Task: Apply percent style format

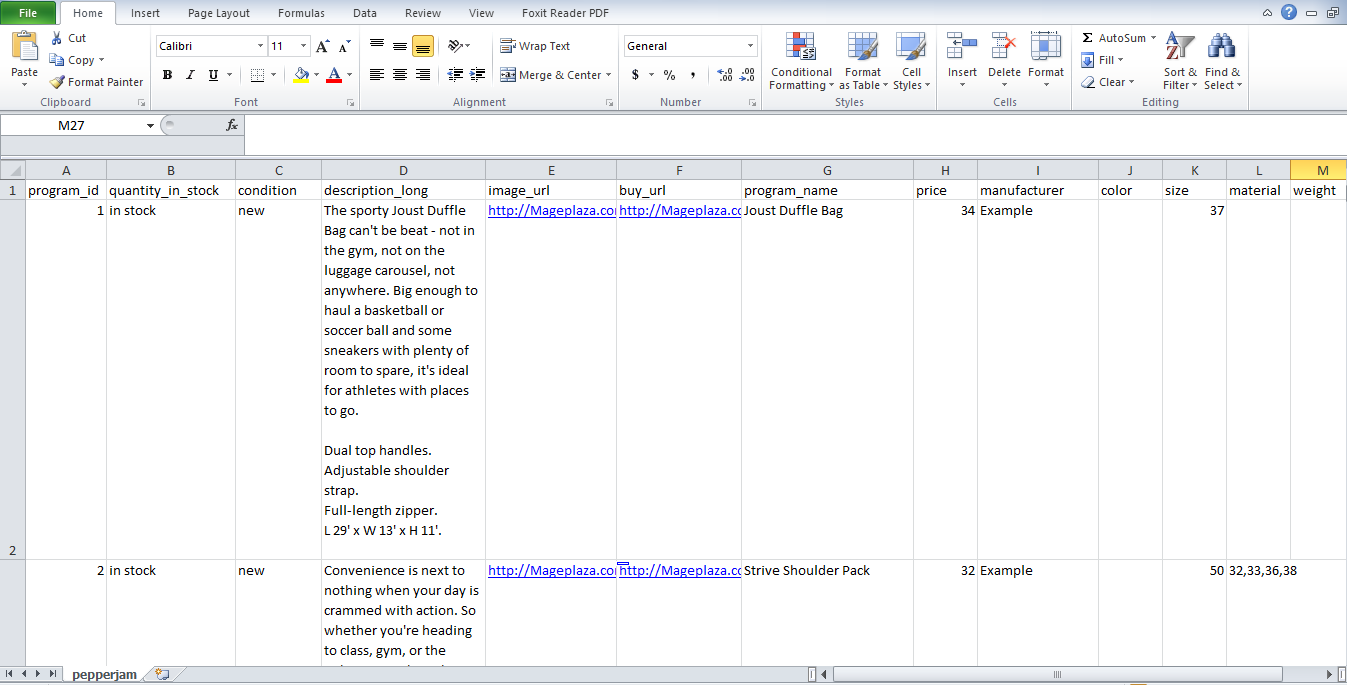Action: coord(669,75)
